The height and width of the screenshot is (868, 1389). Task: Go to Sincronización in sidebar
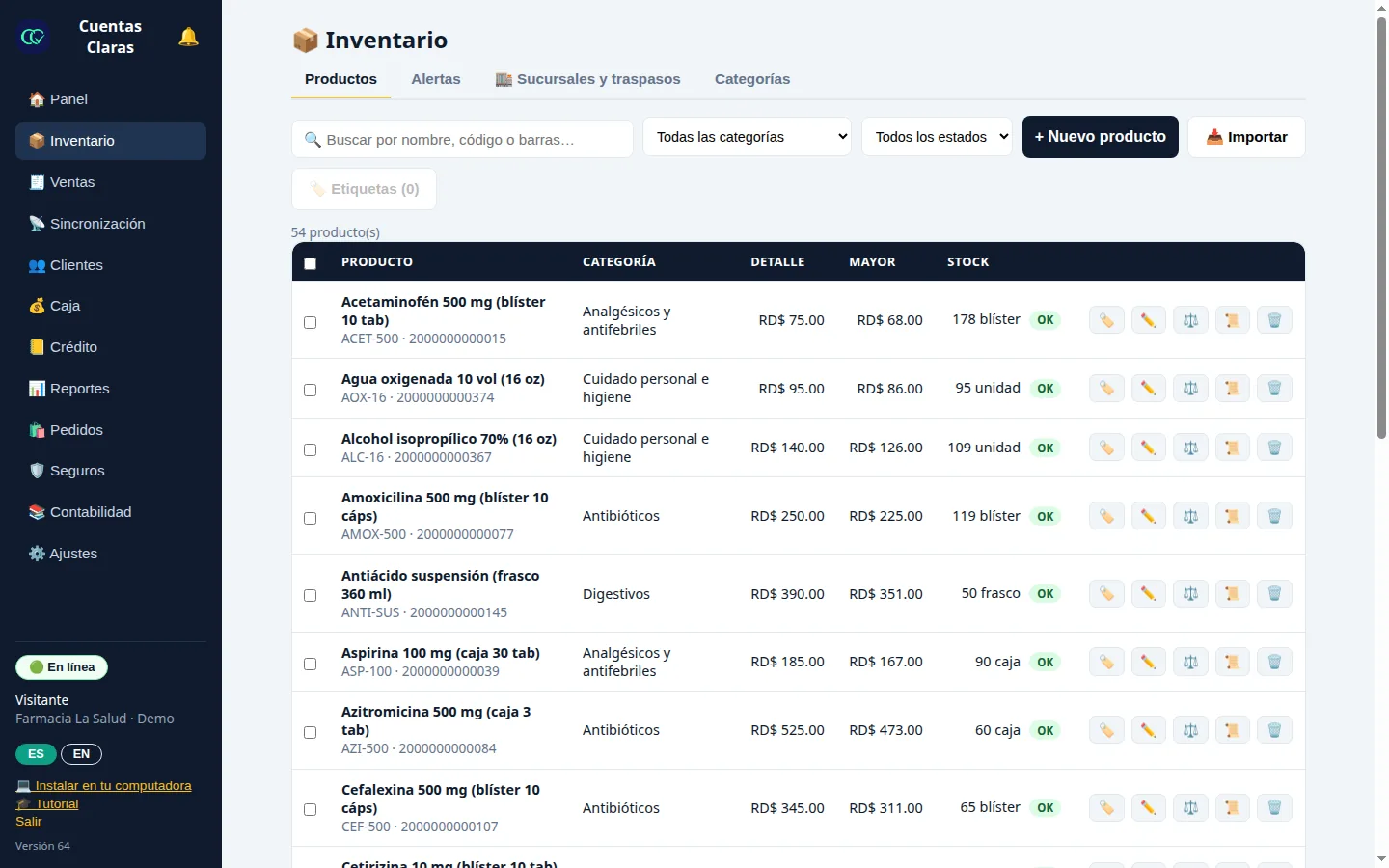111,224
